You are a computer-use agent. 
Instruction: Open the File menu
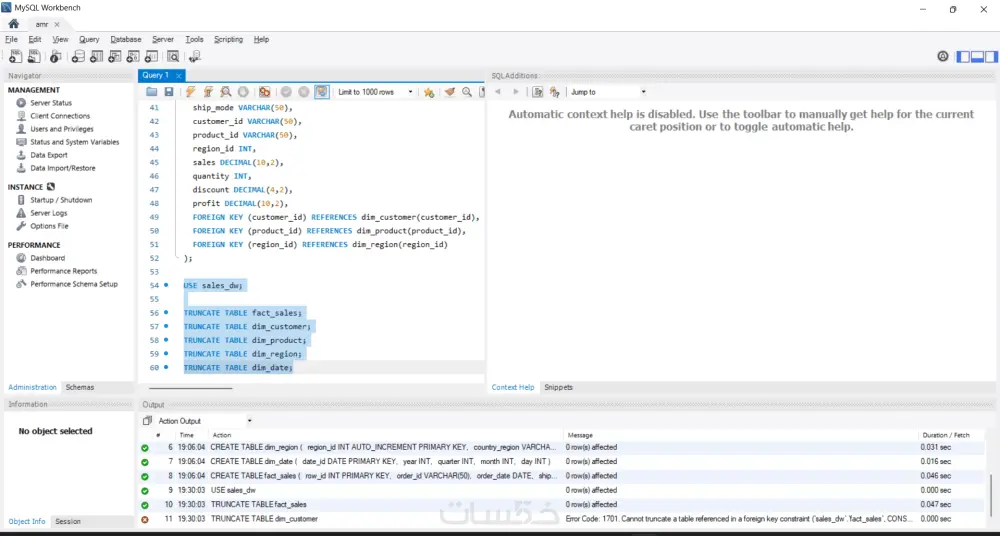[x=11, y=40]
